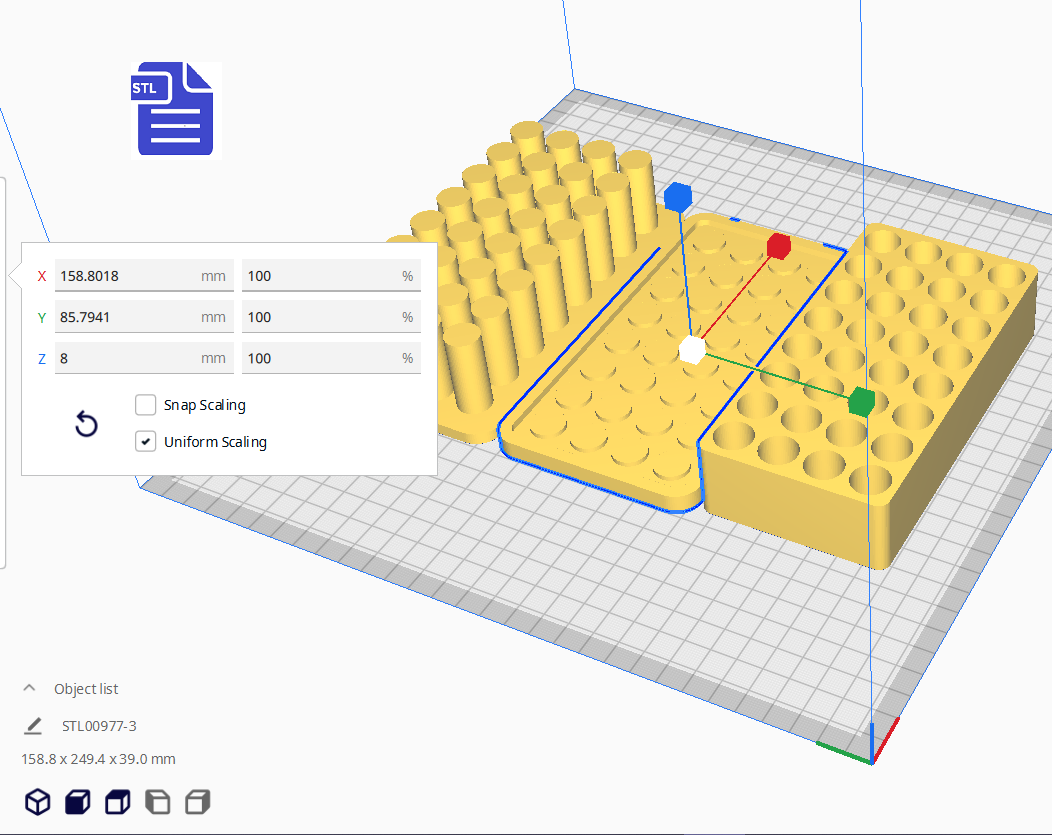This screenshot has height=835, width=1052.
Task: Select the top view cube icon
Action: pos(118,801)
